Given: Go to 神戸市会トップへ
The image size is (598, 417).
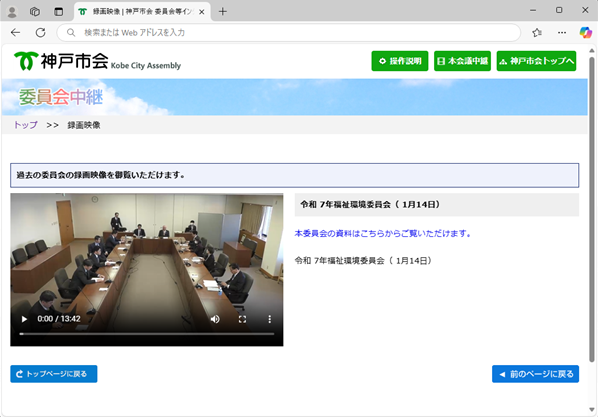Looking at the screenshot, I should (536, 61).
